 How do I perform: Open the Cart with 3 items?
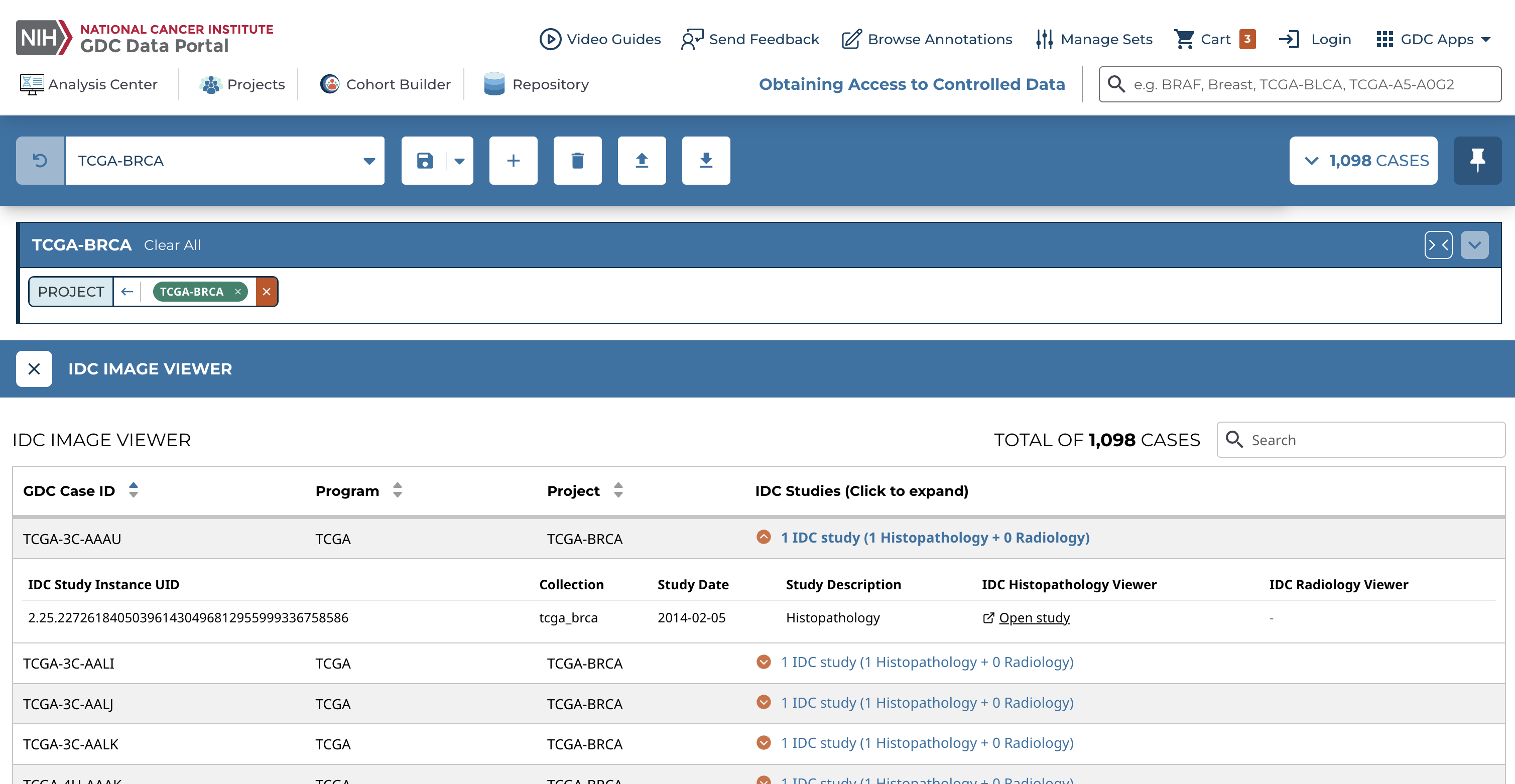pyautogui.click(x=1214, y=40)
